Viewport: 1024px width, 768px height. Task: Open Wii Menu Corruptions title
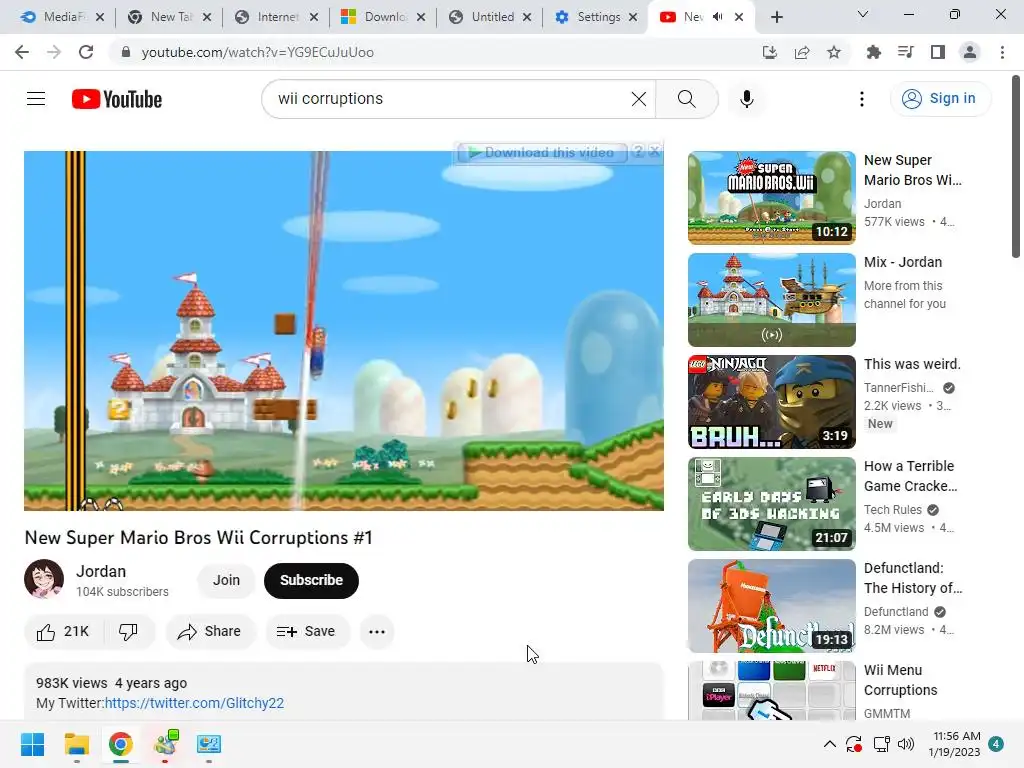point(901,680)
